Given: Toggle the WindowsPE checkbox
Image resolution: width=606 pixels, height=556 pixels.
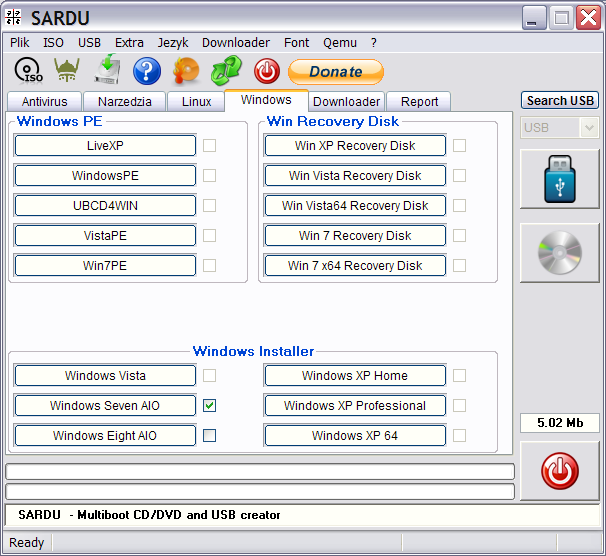Looking at the screenshot, I should (209, 175).
